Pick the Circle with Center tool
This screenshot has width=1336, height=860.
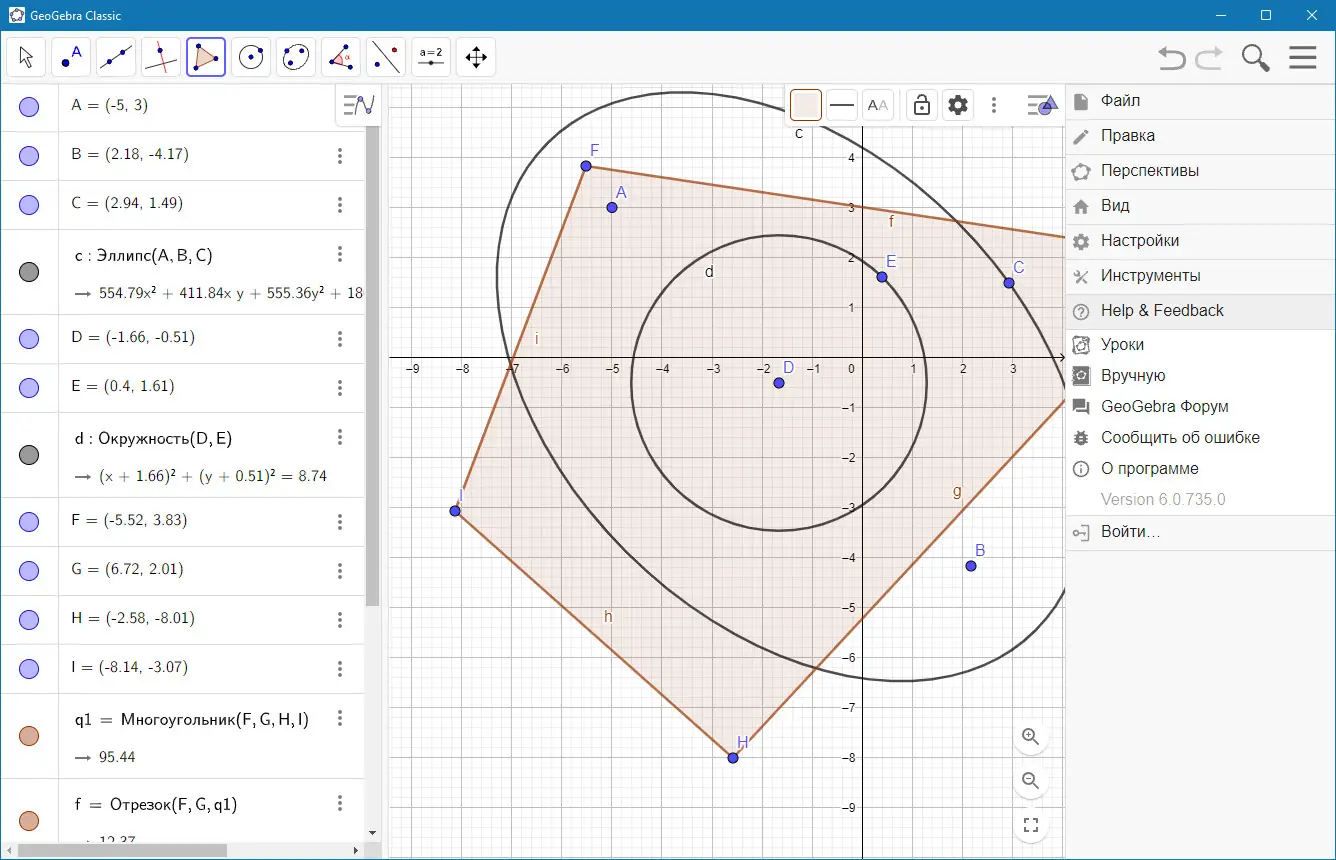coord(251,58)
